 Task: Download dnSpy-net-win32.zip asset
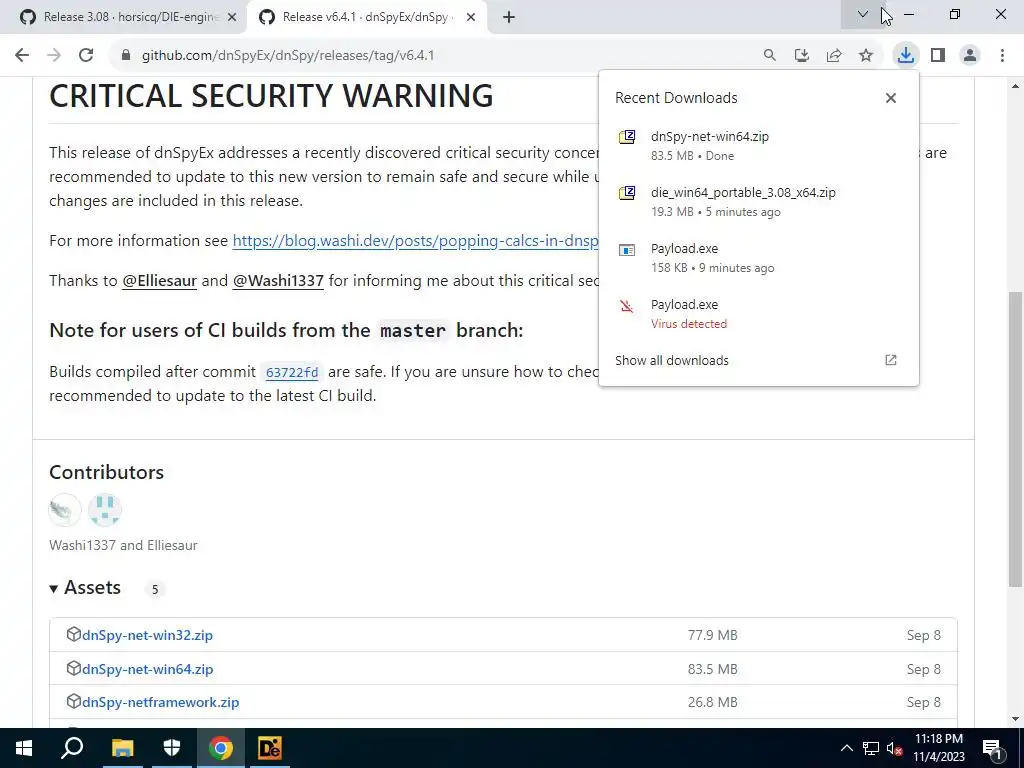pos(148,635)
